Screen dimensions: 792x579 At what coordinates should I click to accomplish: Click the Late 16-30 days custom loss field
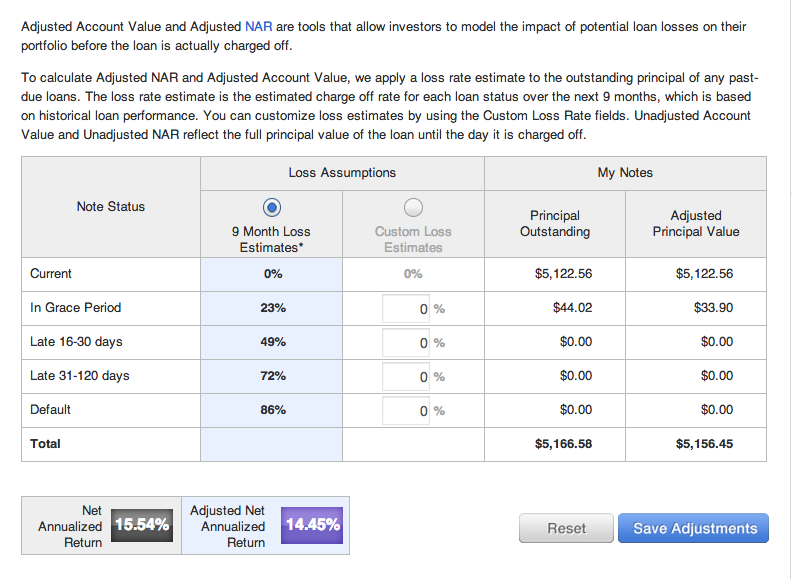[406, 343]
